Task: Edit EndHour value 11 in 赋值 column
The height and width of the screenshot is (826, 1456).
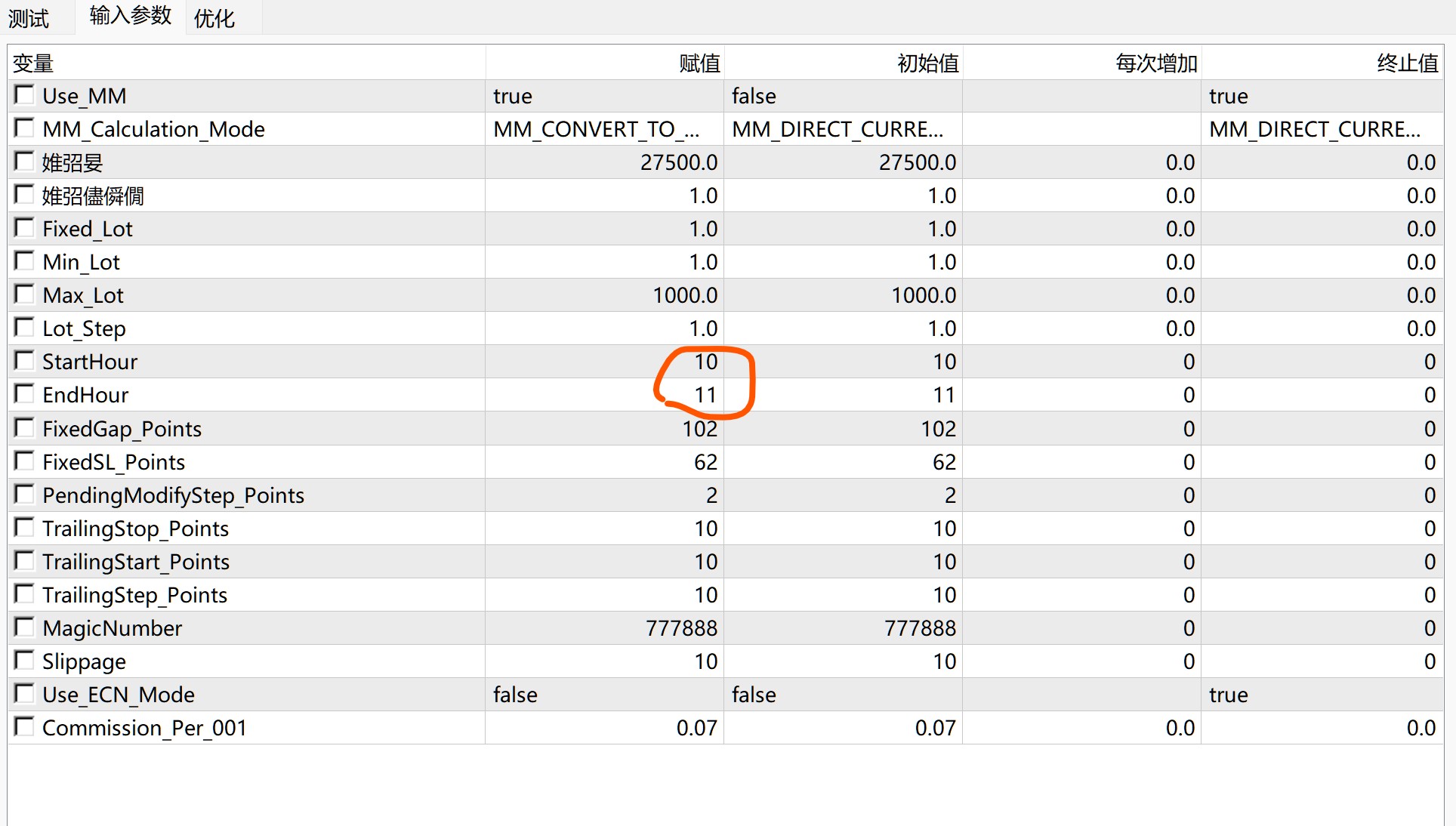Action: (x=705, y=396)
